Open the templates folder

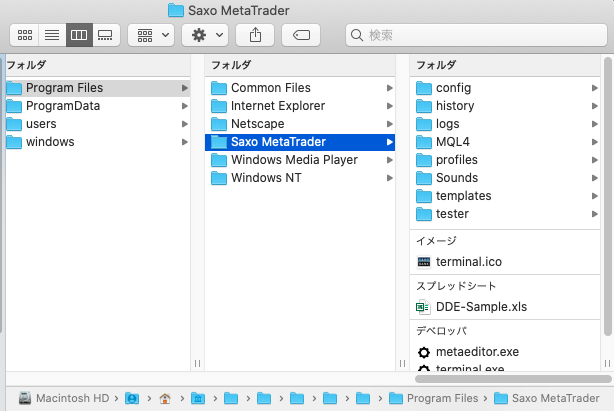(x=505, y=196)
